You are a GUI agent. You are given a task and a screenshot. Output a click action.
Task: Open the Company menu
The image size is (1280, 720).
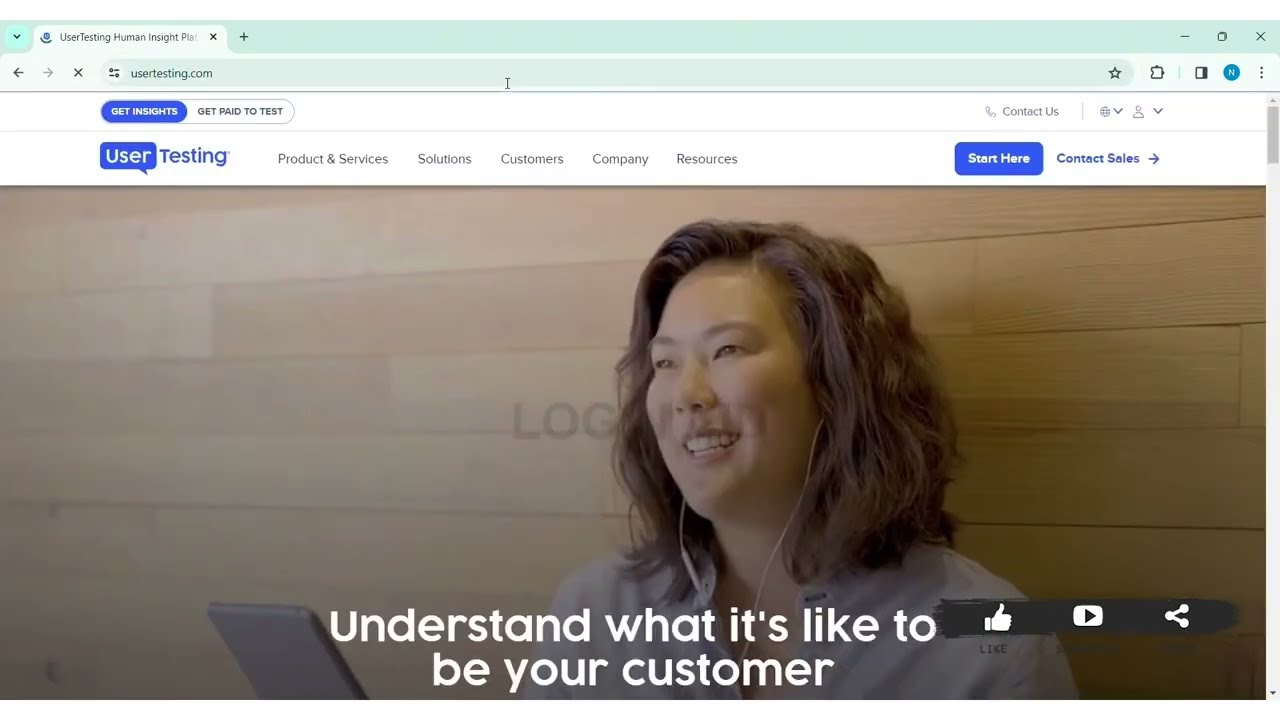(x=620, y=159)
